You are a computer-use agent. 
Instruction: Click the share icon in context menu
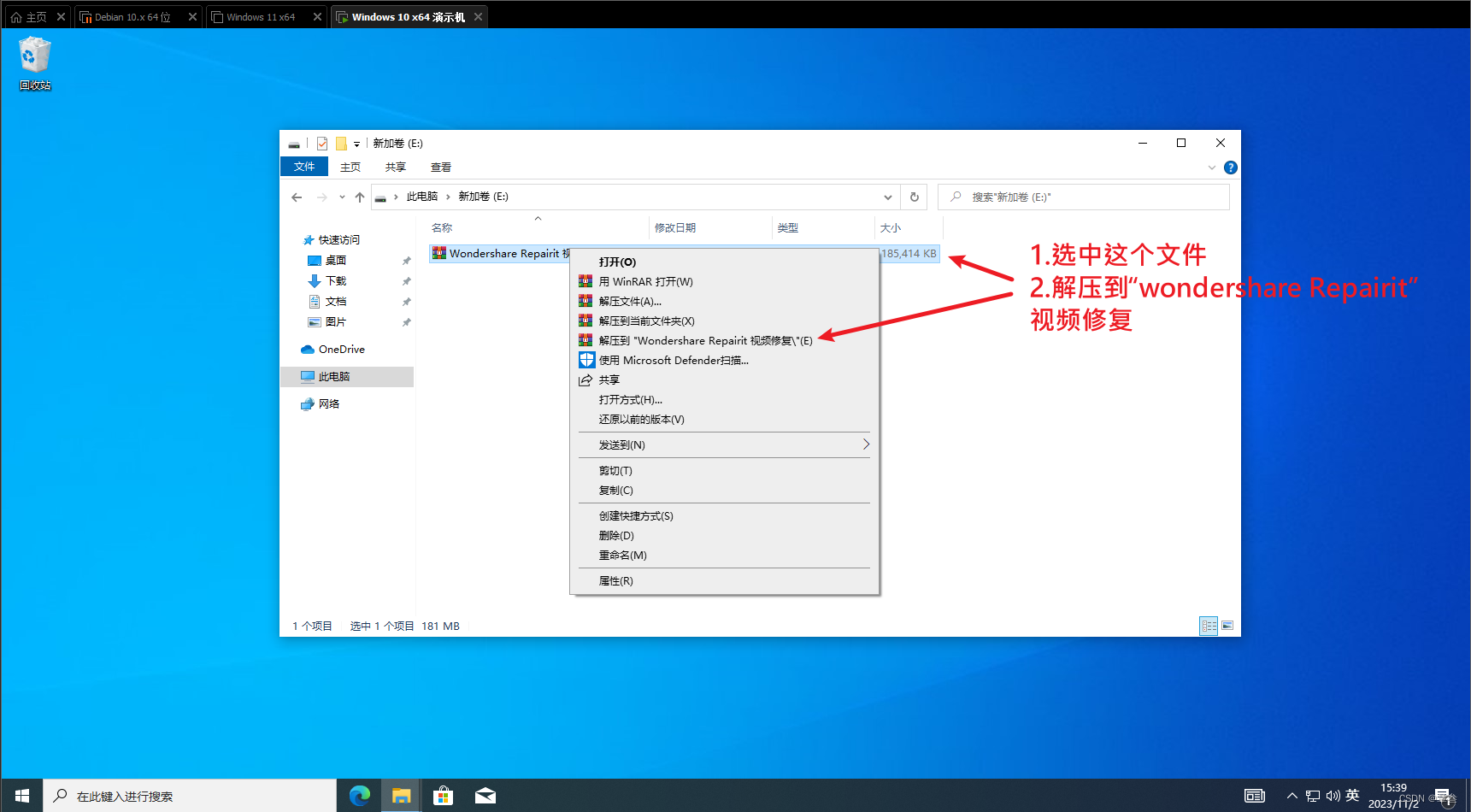tap(585, 380)
